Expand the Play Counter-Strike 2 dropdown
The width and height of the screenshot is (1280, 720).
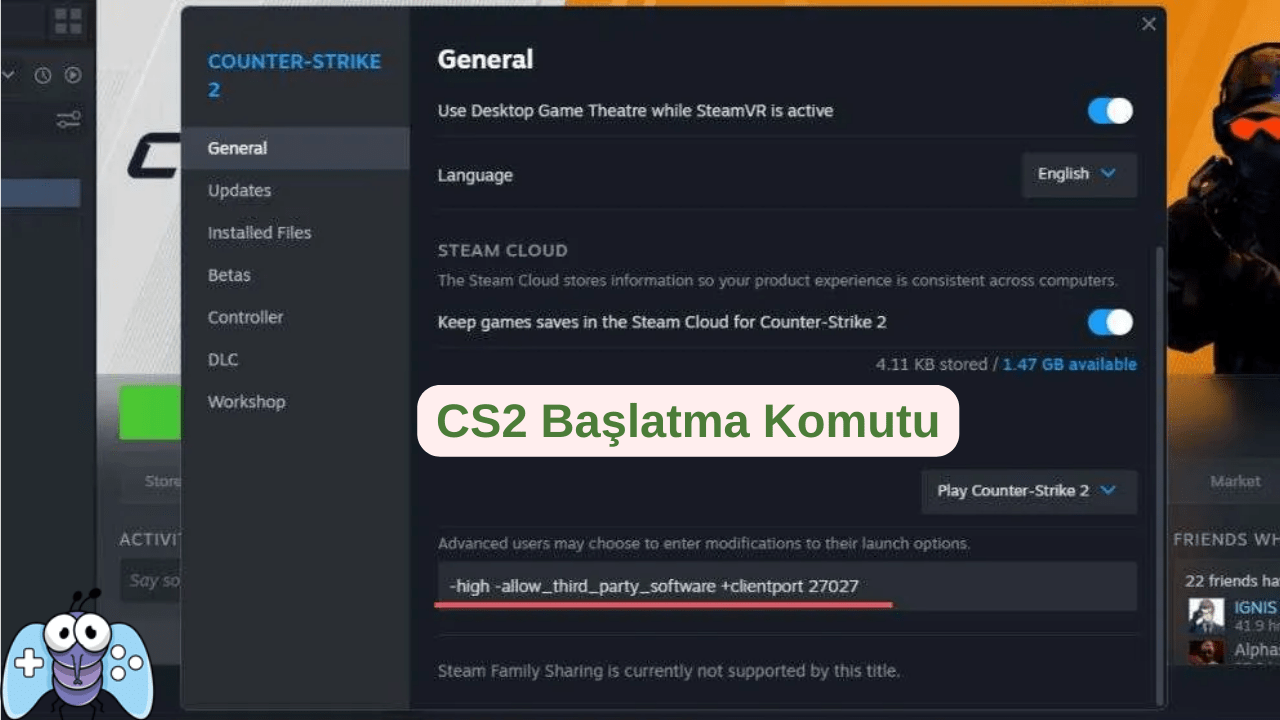(x=1028, y=491)
